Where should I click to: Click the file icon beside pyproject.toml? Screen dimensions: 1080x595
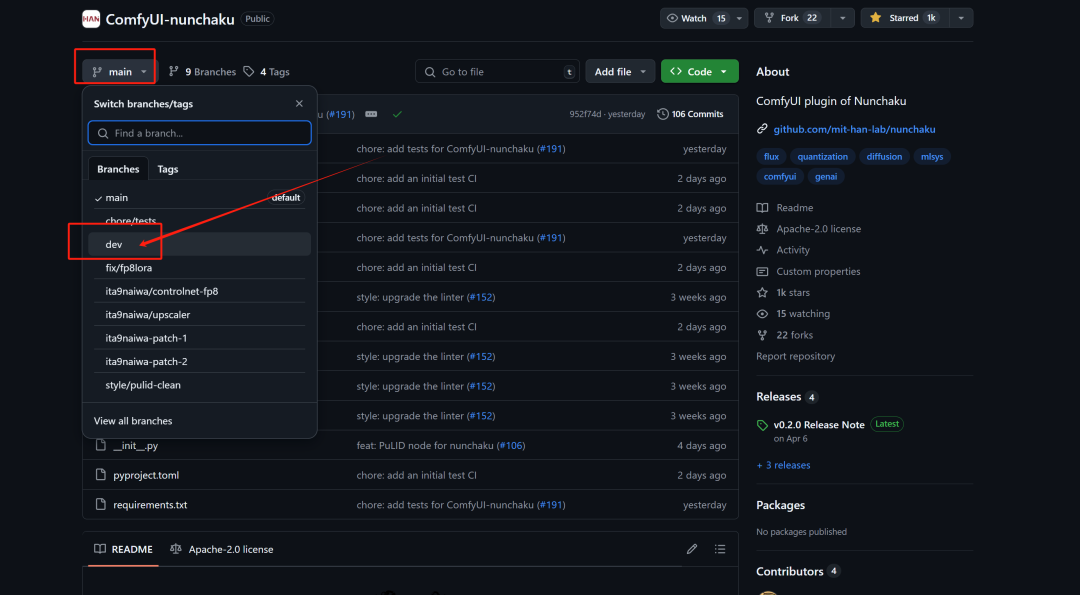click(x=101, y=475)
